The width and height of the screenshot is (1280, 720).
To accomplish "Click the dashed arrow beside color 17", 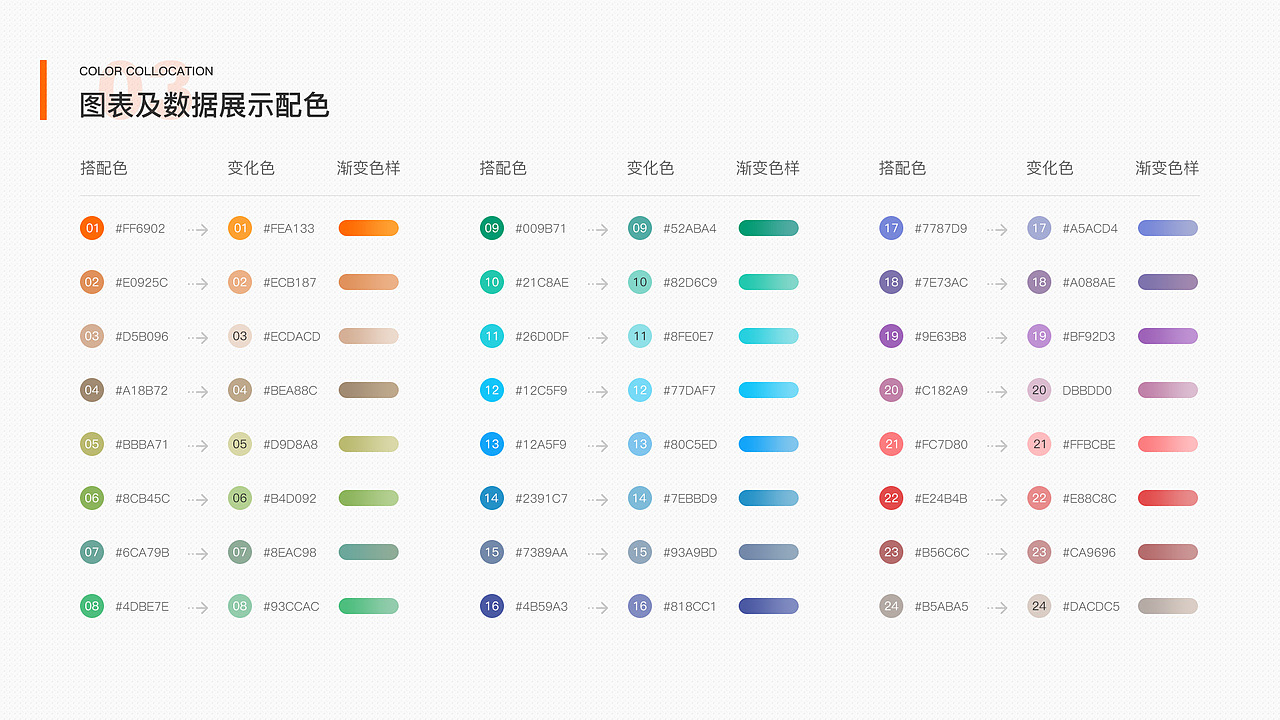I will pyautogui.click(x=996, y=228).
